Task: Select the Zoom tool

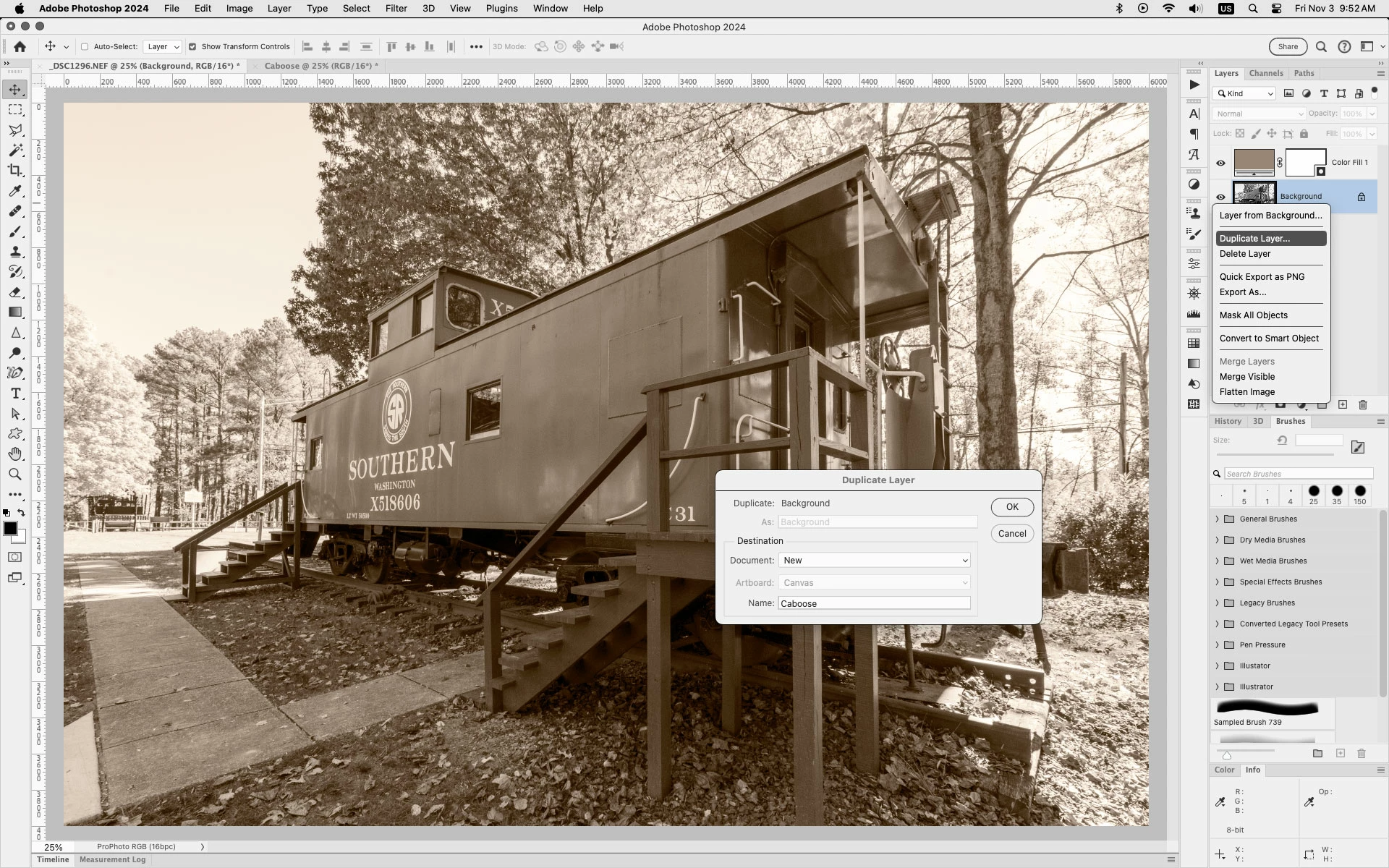Action: [x=15, y=474]
